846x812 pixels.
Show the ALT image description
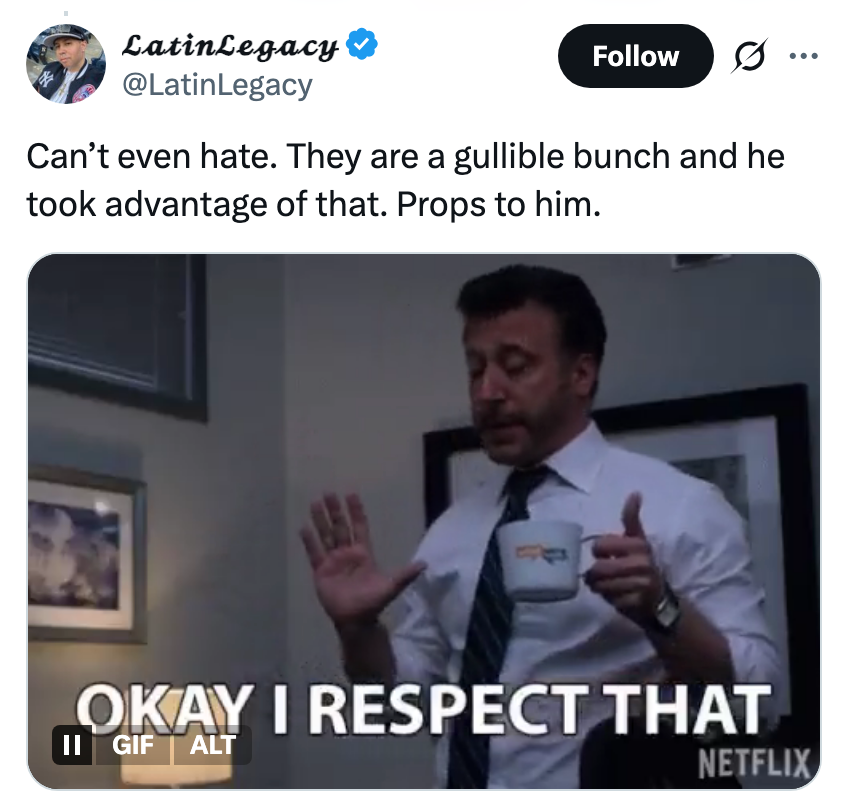[x=212, y=745]
